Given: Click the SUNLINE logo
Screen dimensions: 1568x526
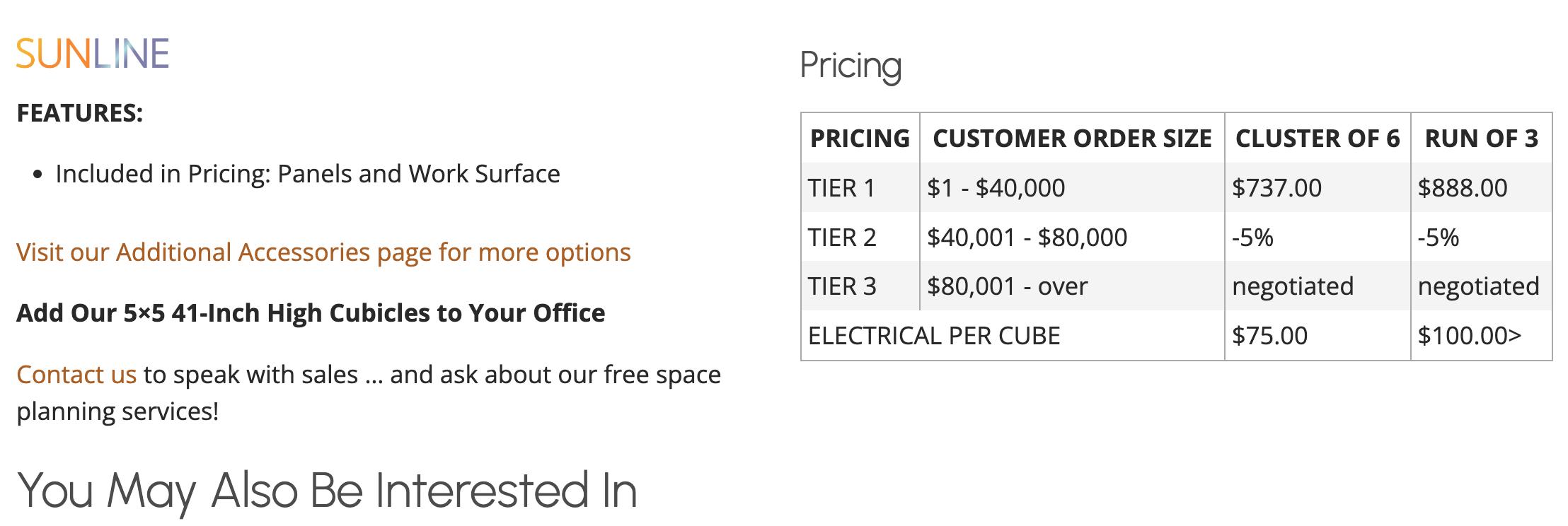Looking at the screenshot, I should pos(93,54).
